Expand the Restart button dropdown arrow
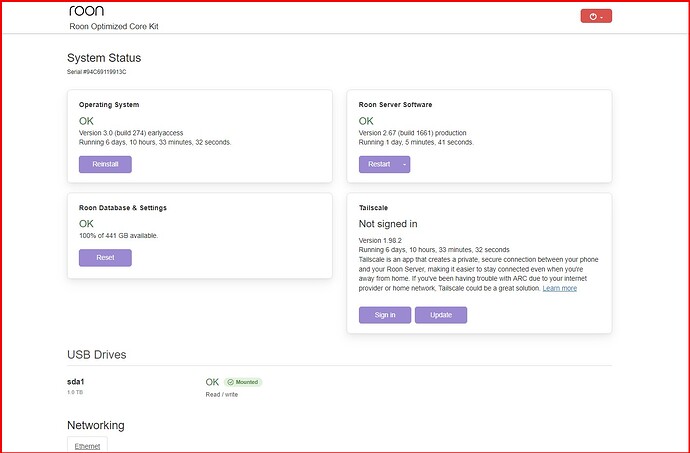 (404, 164)
